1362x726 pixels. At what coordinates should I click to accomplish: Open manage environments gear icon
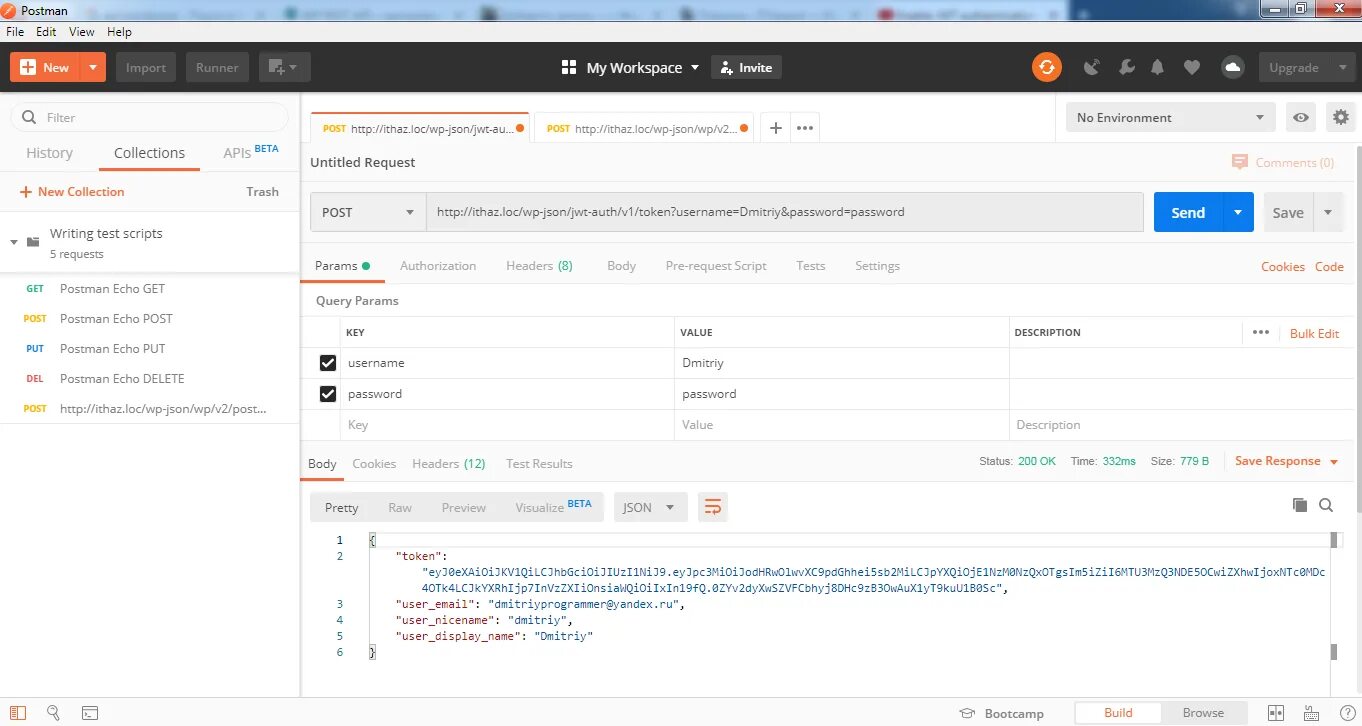(x=1340, y=117)
